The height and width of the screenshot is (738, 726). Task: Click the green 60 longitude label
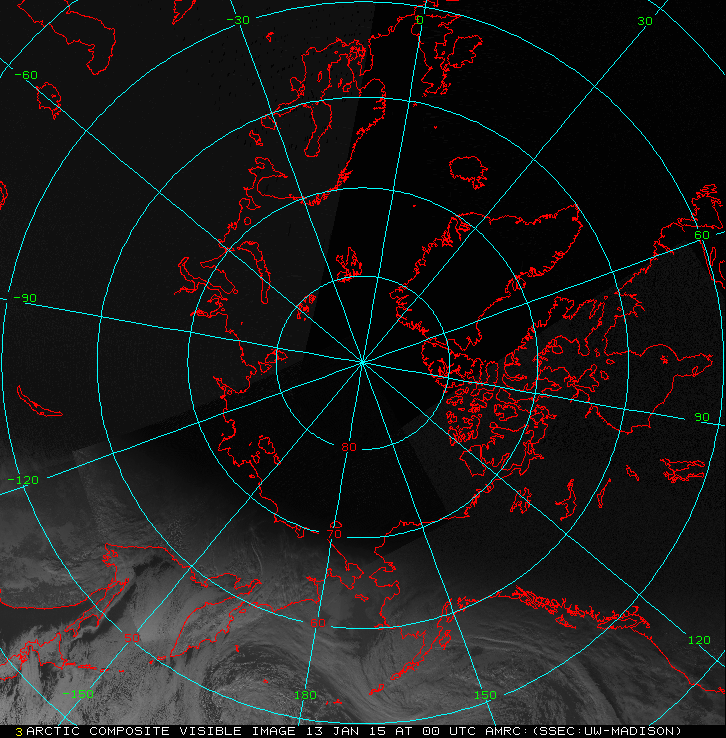(702, 235)
